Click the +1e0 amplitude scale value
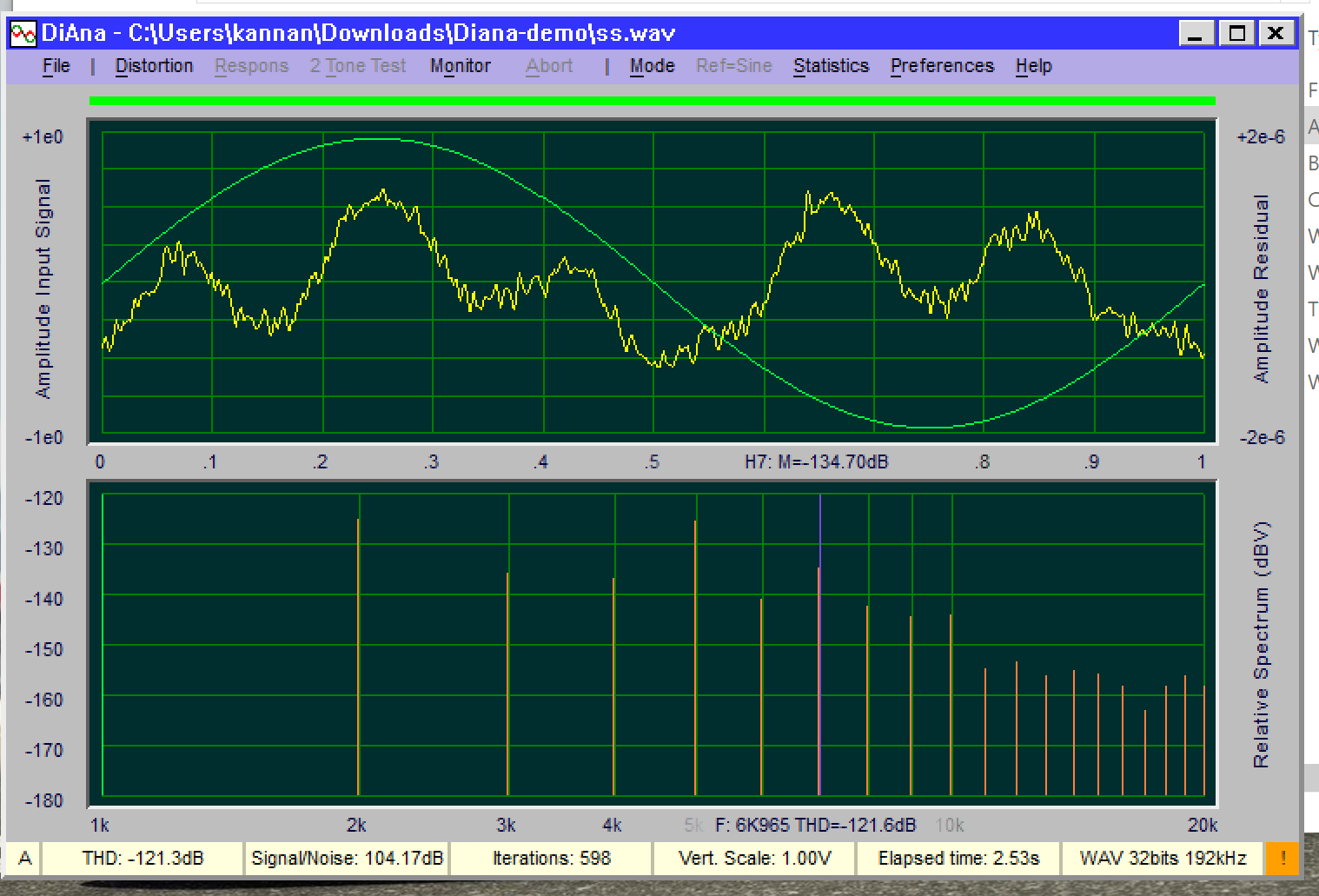 tap(43, 137)
